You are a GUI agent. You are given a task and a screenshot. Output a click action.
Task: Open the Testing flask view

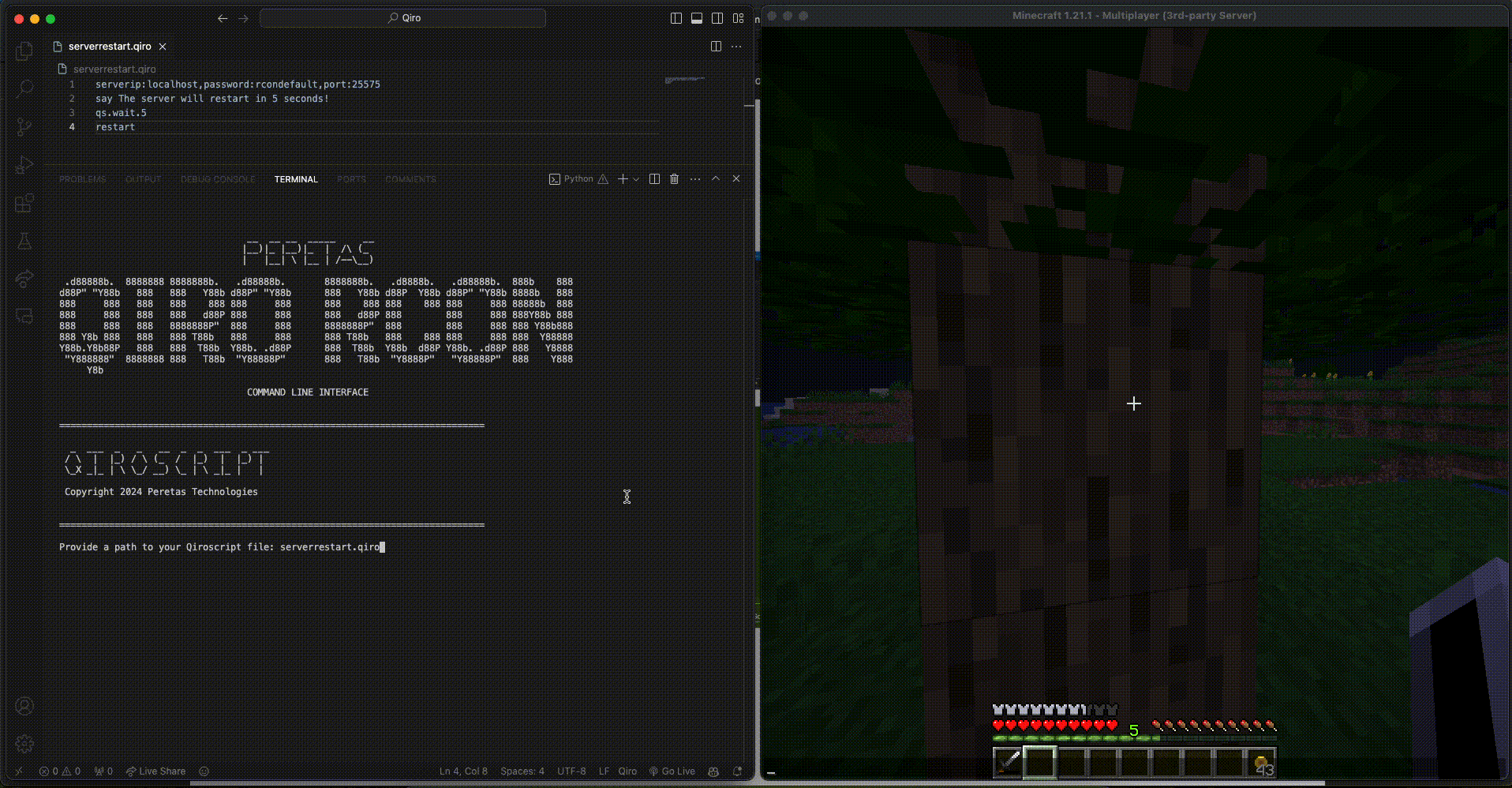pyautogui.click(x=24, y=242)
